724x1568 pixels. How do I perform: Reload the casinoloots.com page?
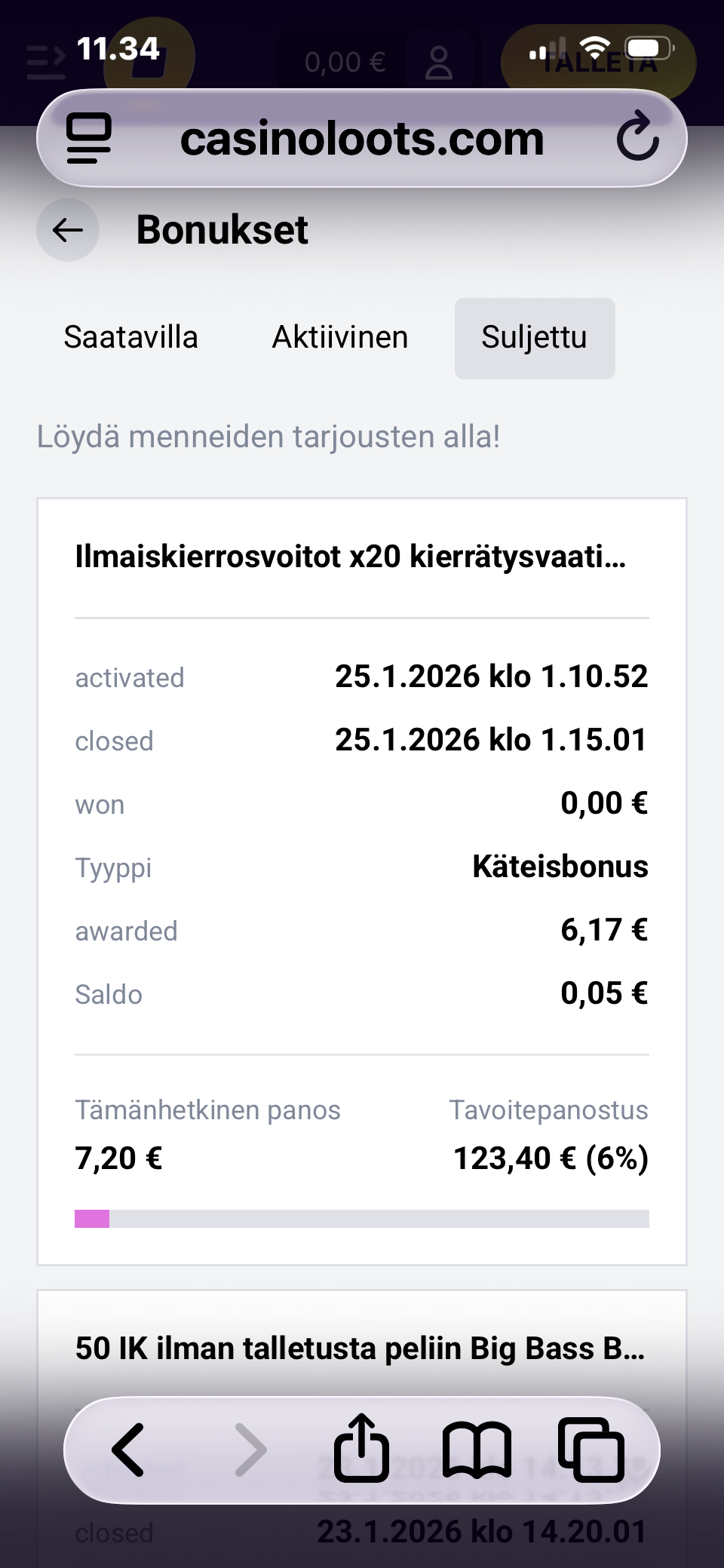pos(637,137)
